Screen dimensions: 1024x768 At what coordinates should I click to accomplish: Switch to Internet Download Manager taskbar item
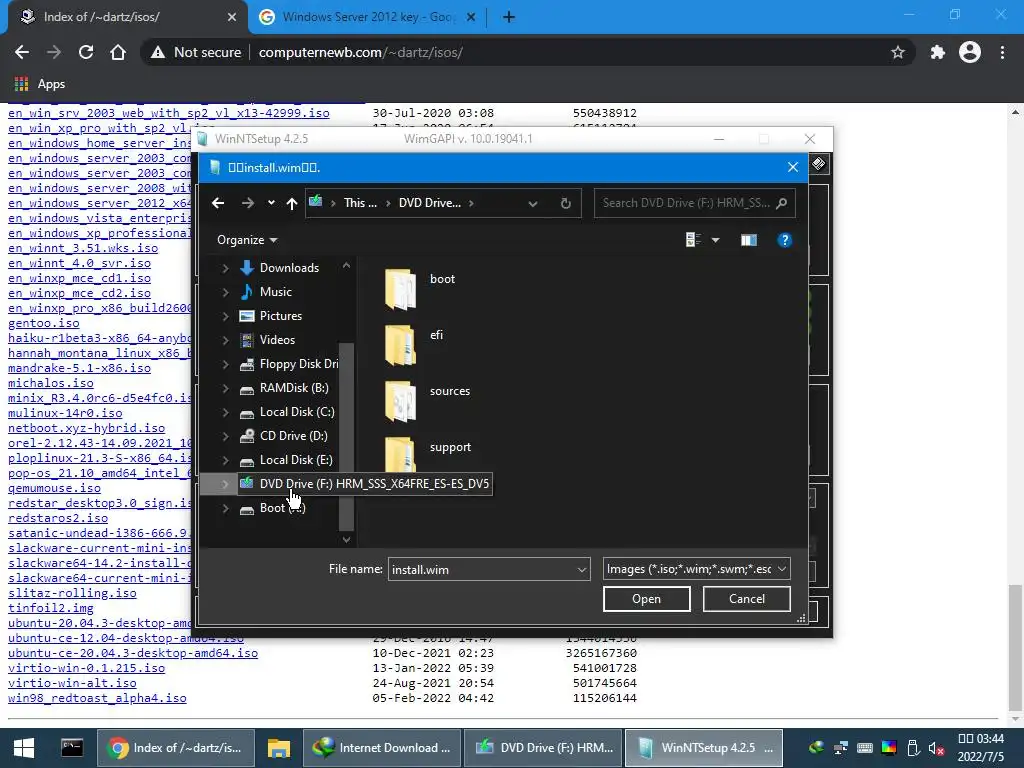pyautogui.click(x=382, y=748)
